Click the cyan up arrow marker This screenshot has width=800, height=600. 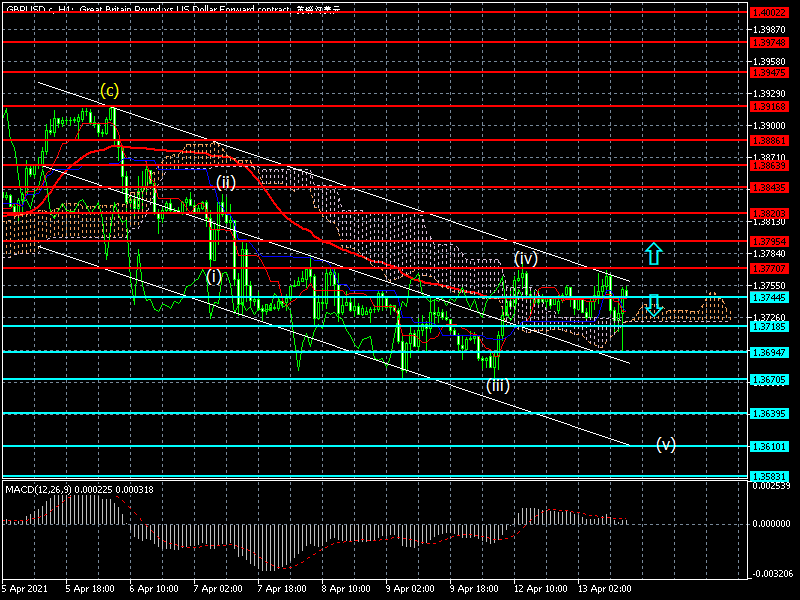tap(653, 253)
